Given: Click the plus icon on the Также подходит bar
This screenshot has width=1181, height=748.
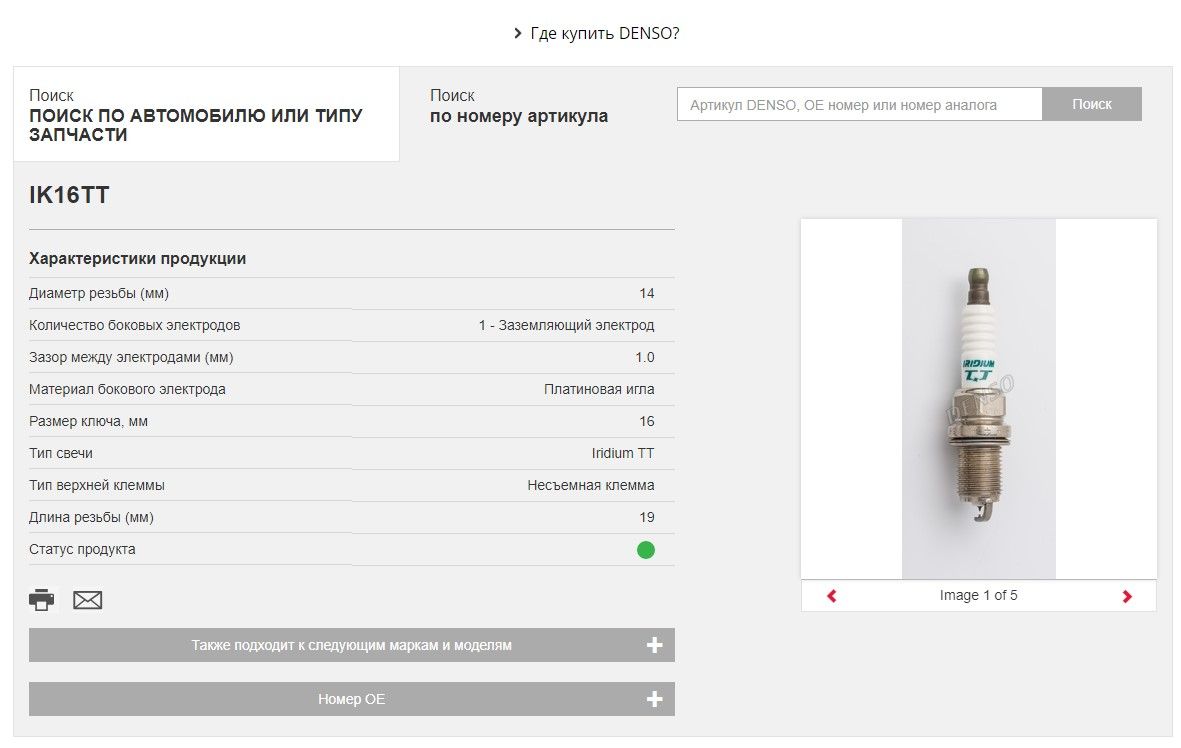Looking at the screenshot, I should coord(654,646).
